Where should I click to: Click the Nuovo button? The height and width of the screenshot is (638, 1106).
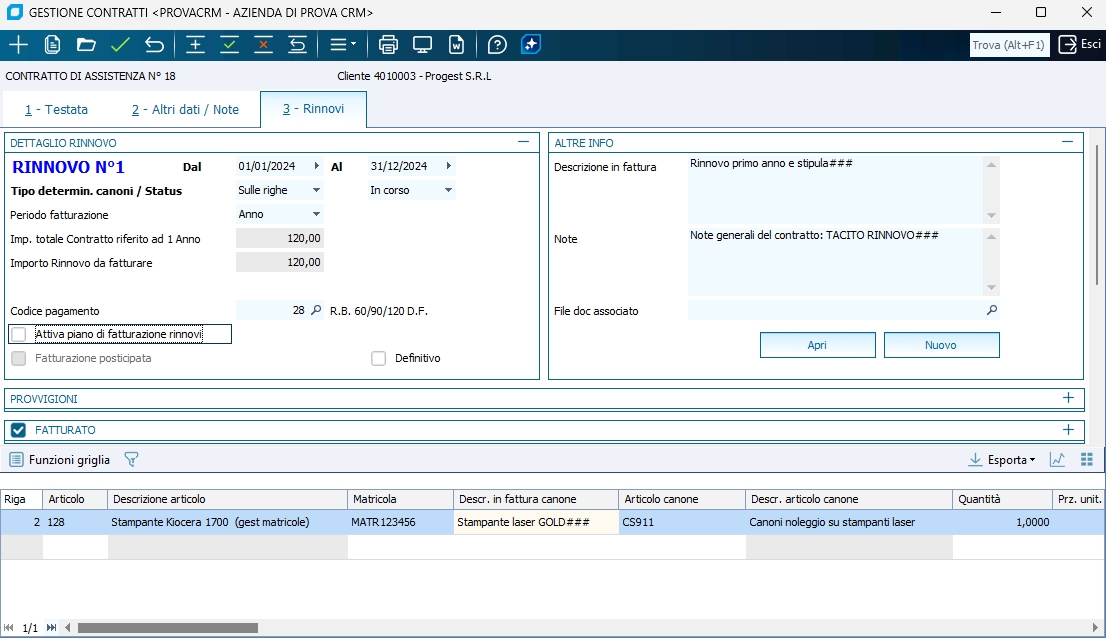[941, 345]
